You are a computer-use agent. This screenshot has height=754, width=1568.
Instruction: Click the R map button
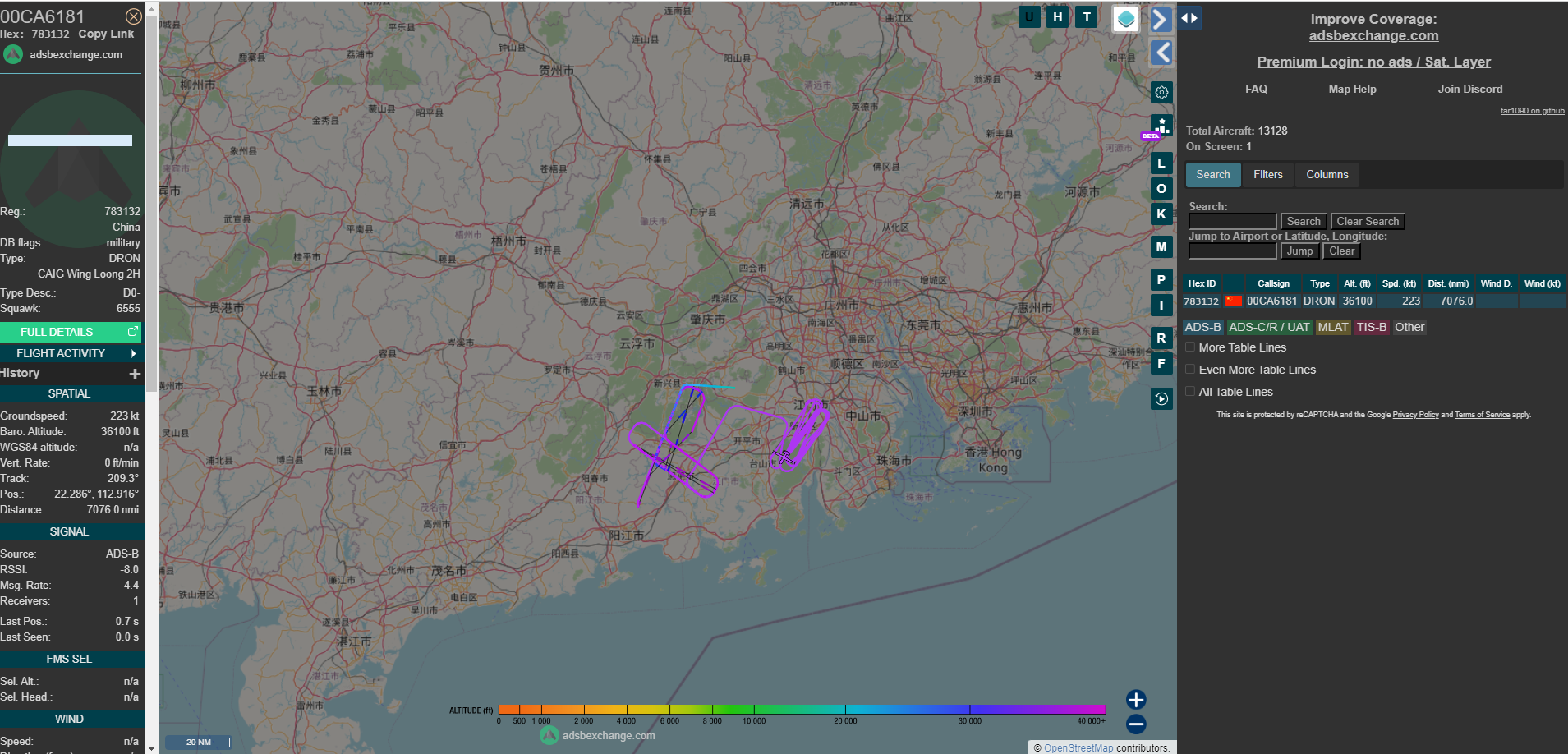click(x=1161, y=338)
